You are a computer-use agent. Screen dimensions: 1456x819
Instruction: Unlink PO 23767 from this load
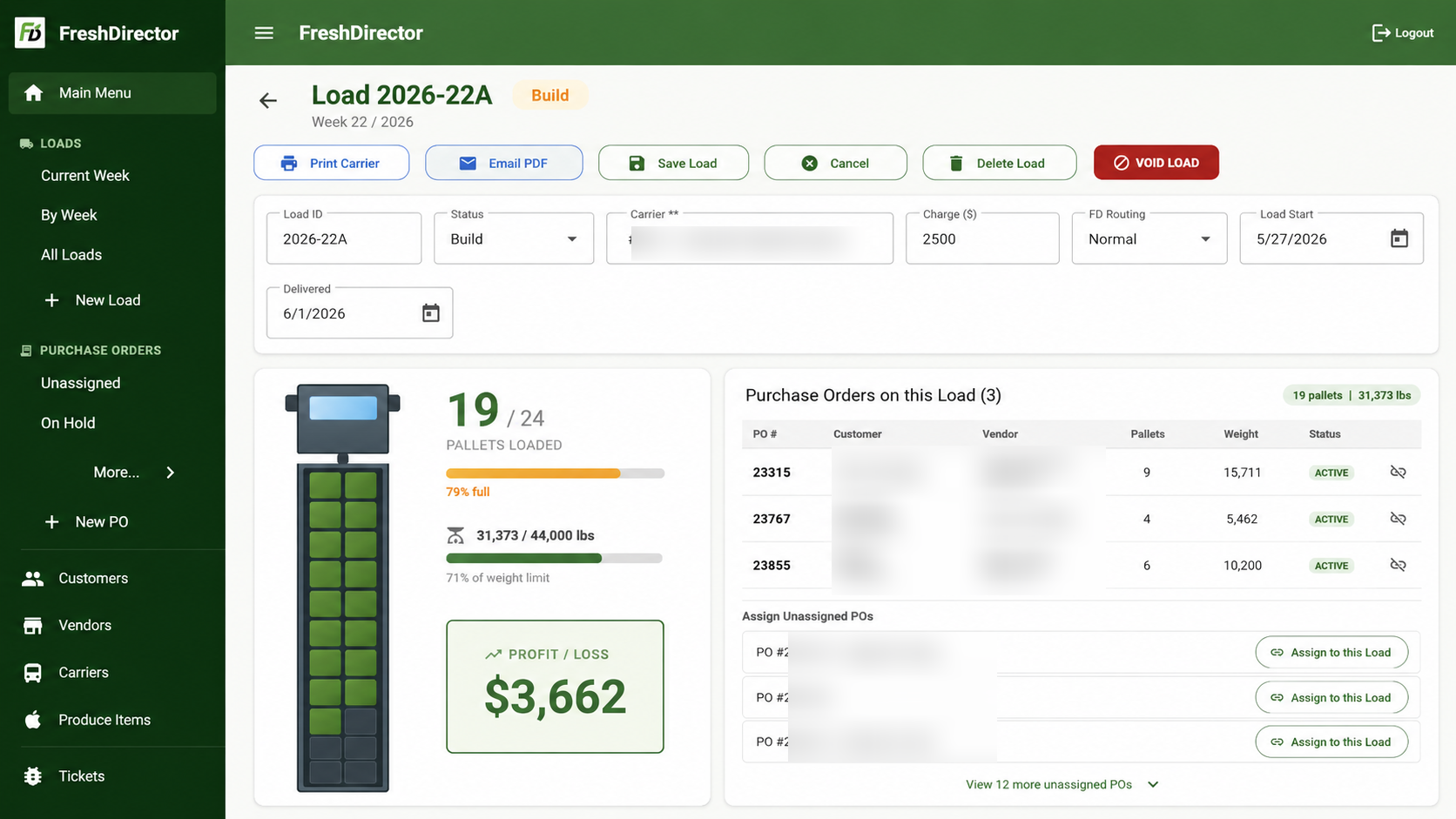1398,519
